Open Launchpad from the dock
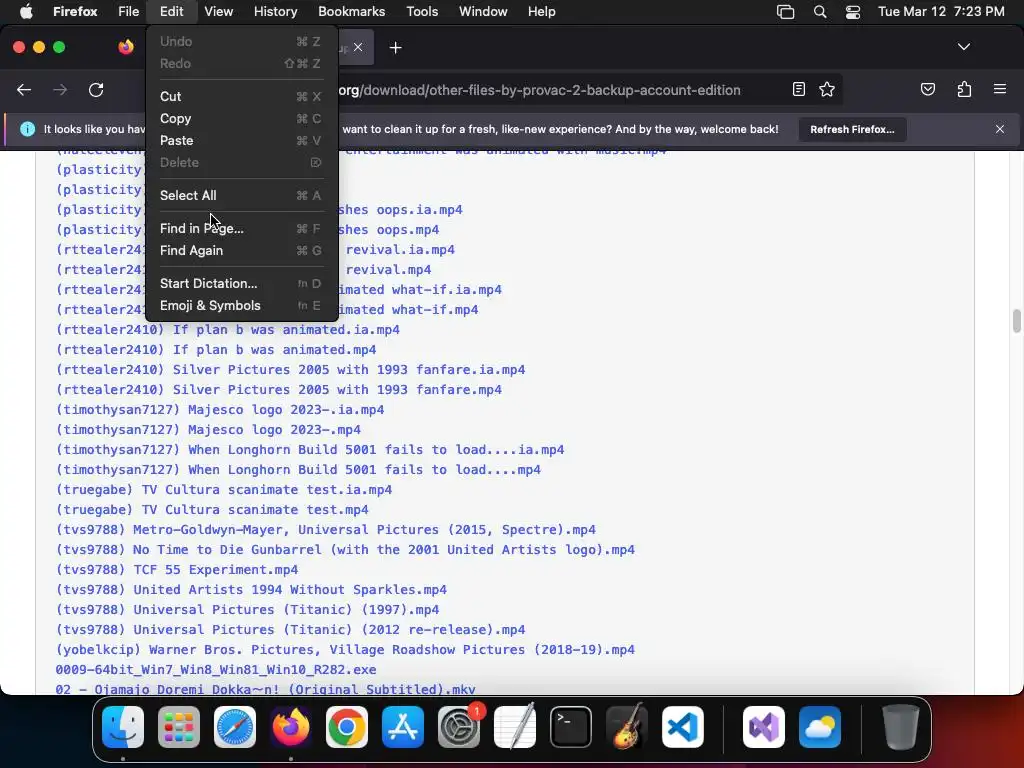Image resolution: width=1024 pixels, height=768 pixels. pos(179,727)
